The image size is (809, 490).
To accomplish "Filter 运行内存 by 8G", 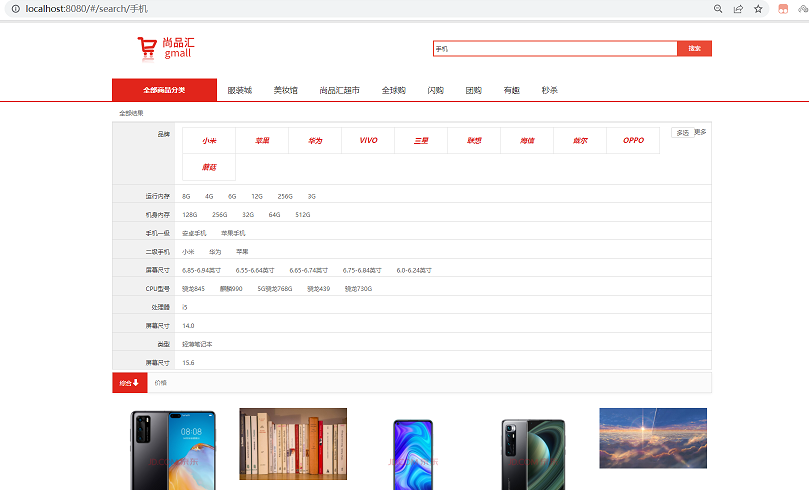I will click(x=186, y=197).
